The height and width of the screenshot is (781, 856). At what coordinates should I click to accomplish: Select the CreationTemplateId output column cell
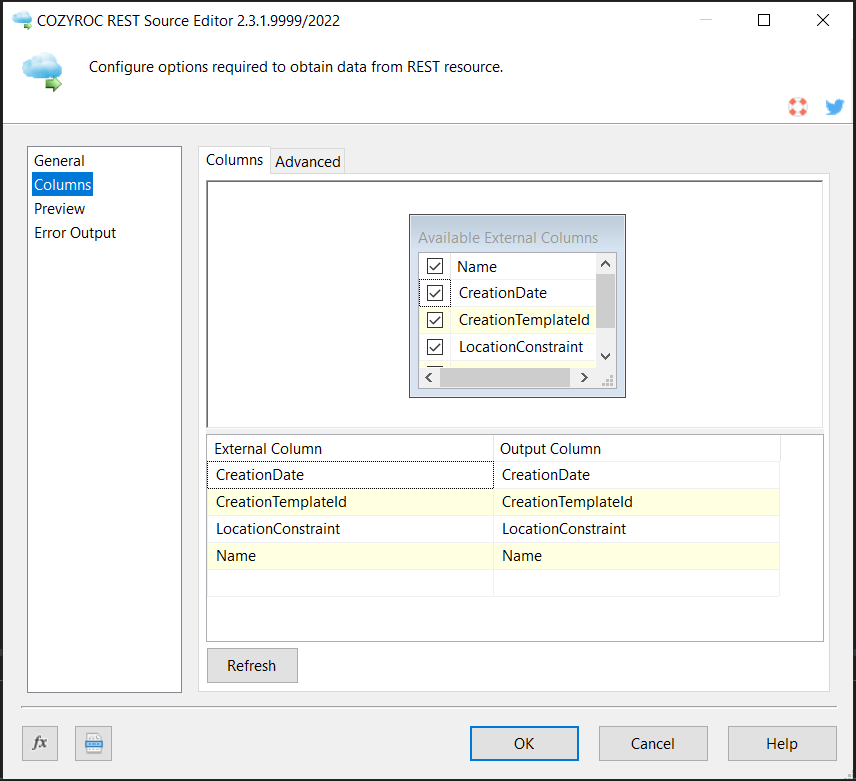636,502
